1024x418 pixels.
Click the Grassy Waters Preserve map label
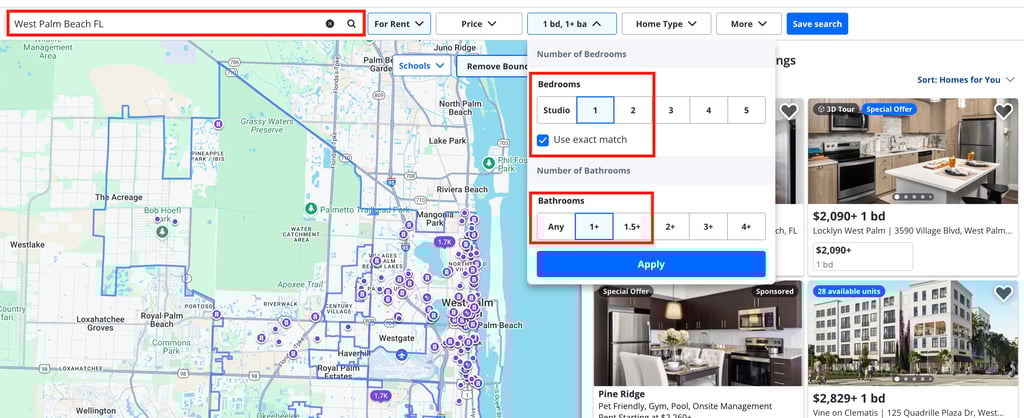[x=266, y=125]
